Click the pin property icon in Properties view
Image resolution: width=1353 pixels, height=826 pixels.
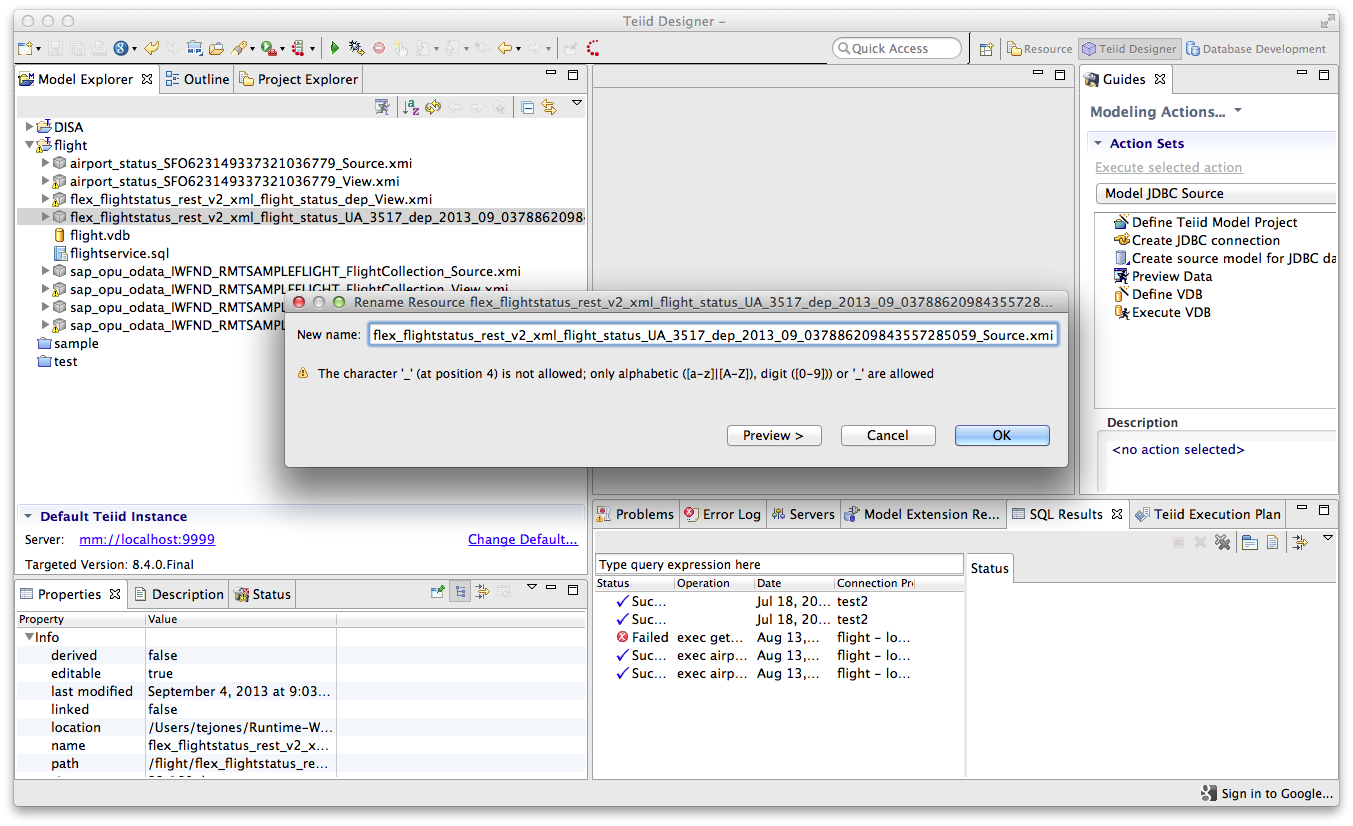point(437,592)
